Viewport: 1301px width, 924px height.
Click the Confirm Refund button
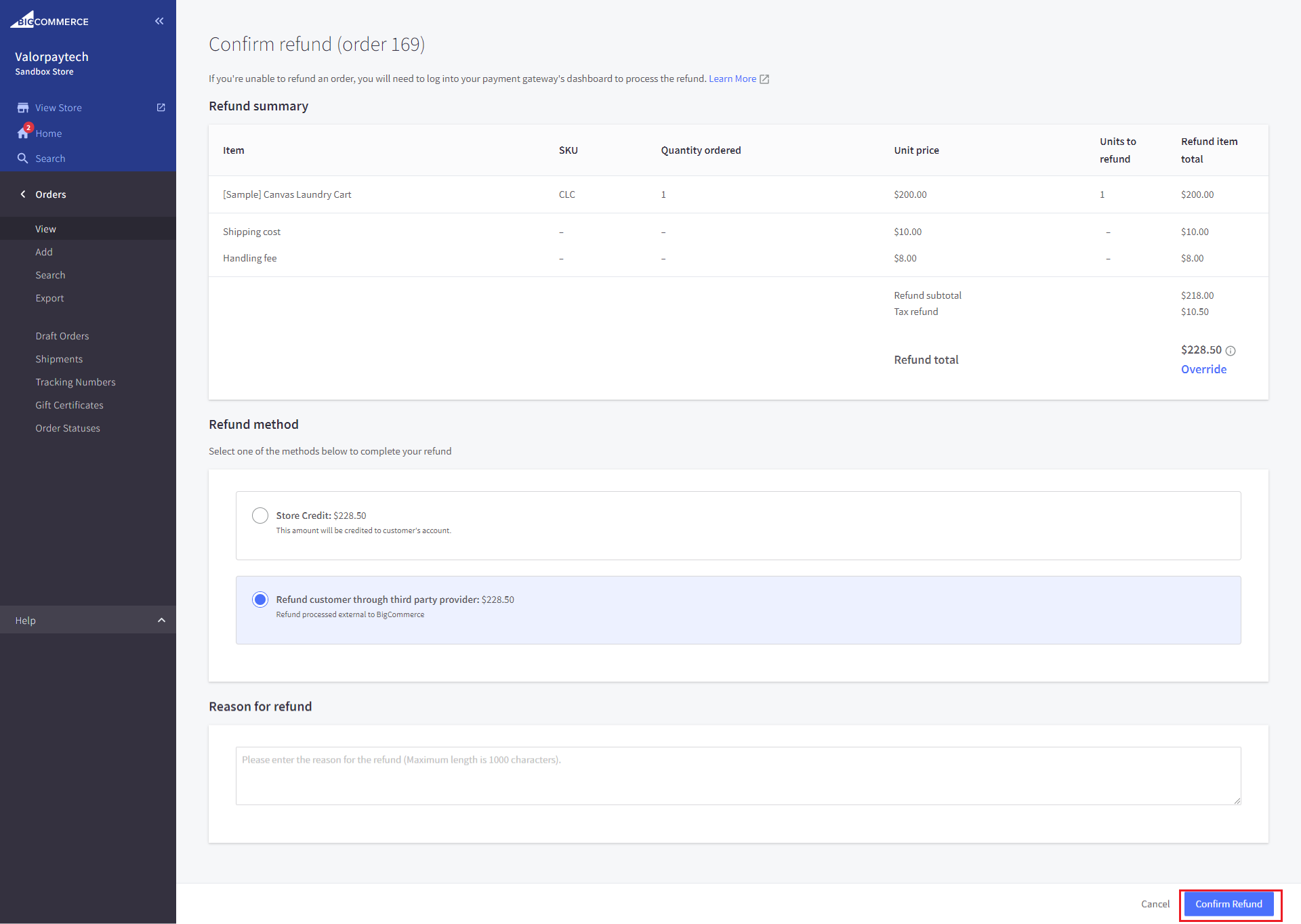click(1228, 904)
